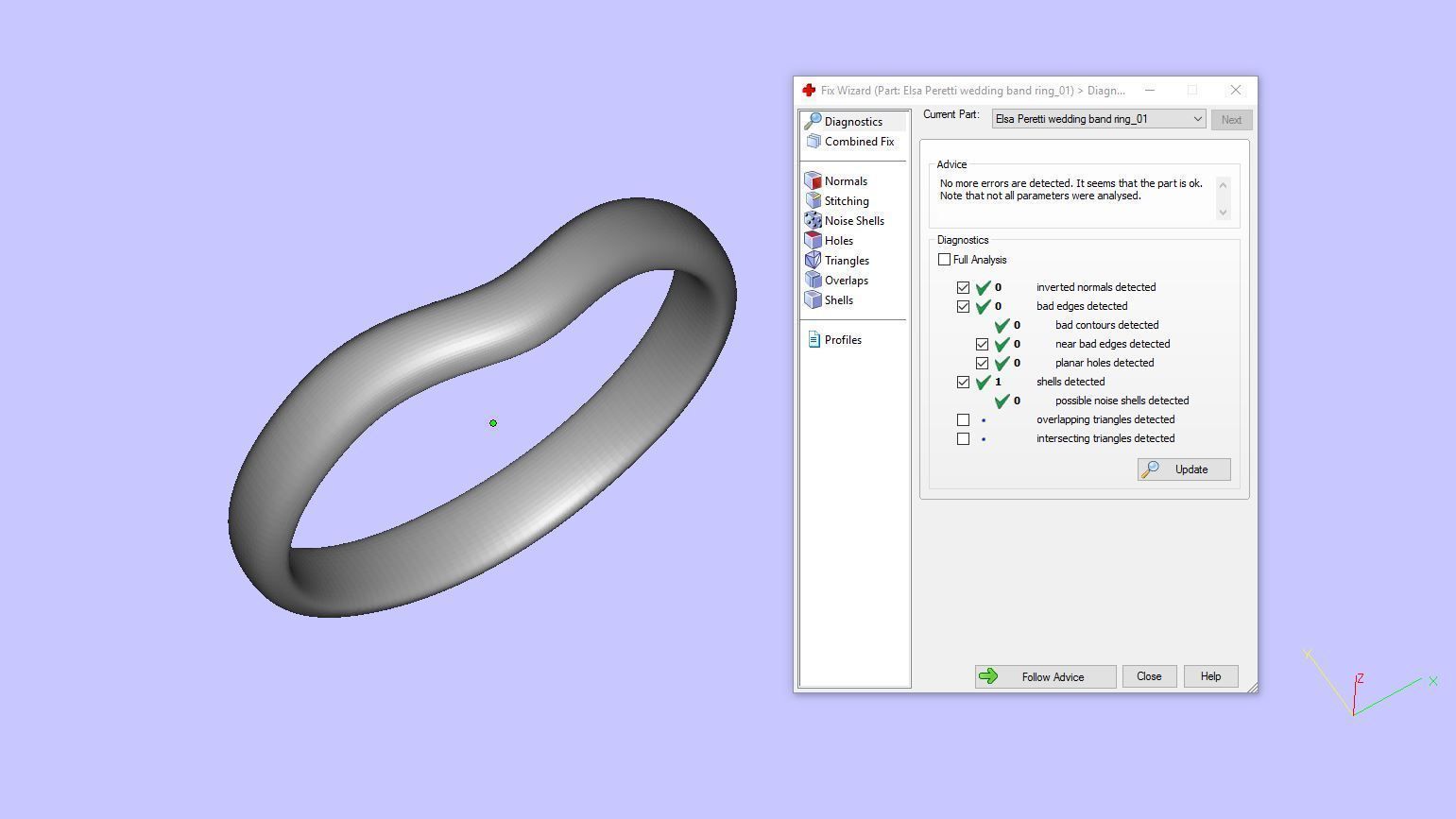Open the Shells fix icon
The width and height of the screenshot is (1456, 819).
tap(813, 299)
